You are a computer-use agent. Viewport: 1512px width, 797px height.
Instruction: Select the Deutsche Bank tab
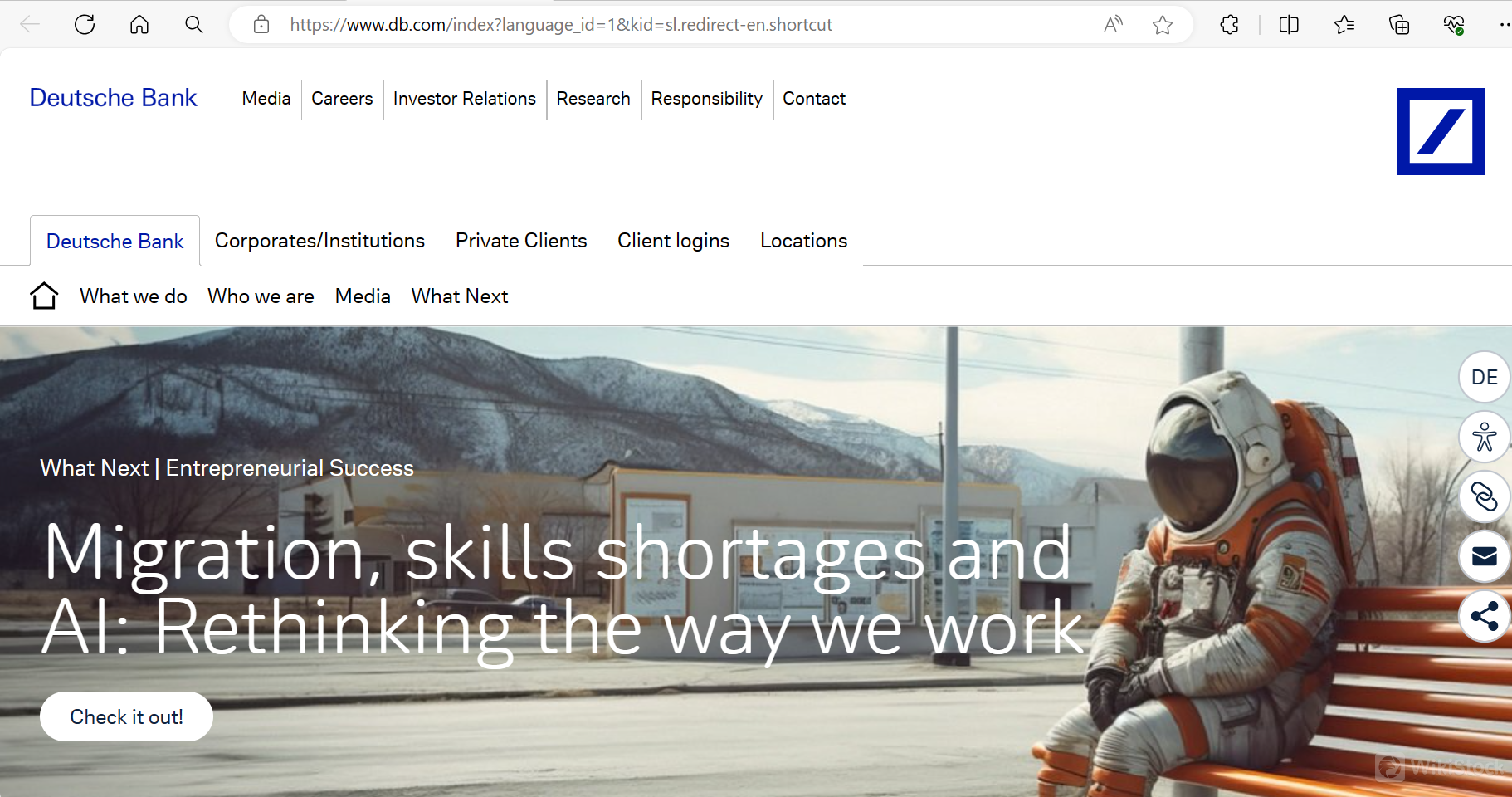point(115,242)
